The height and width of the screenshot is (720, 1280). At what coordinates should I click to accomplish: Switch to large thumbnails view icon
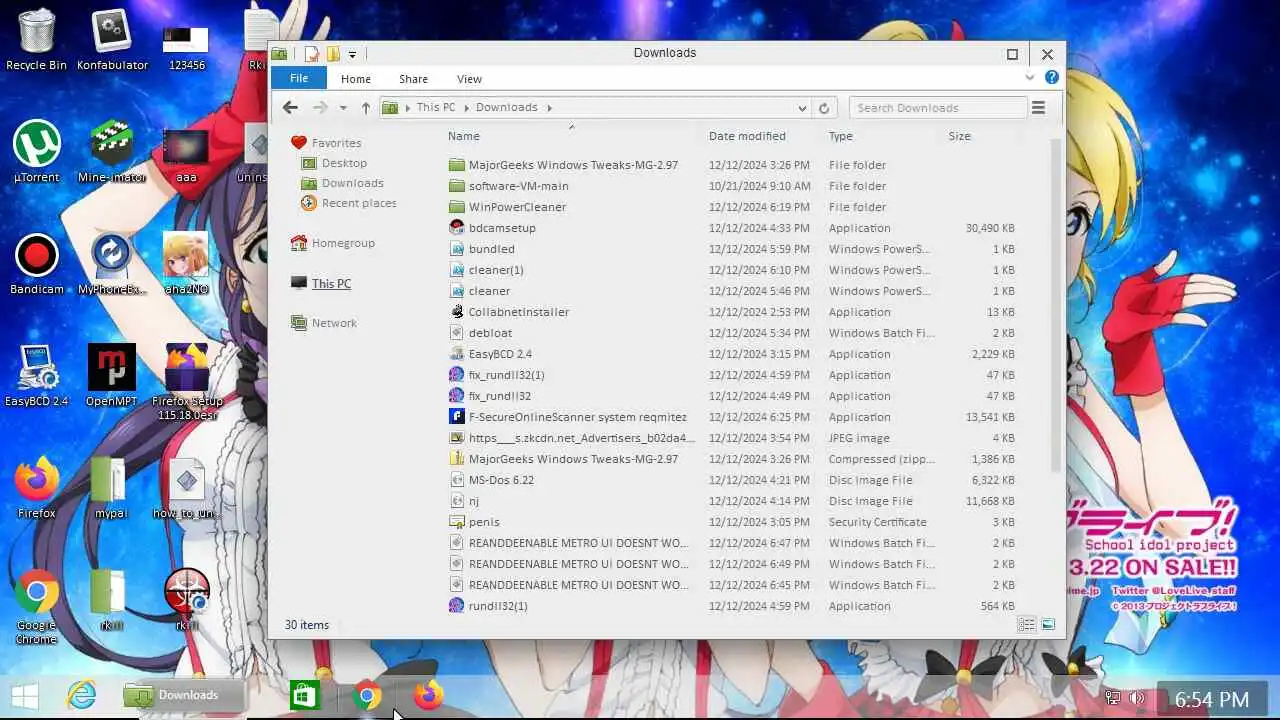pos(1048,624)
